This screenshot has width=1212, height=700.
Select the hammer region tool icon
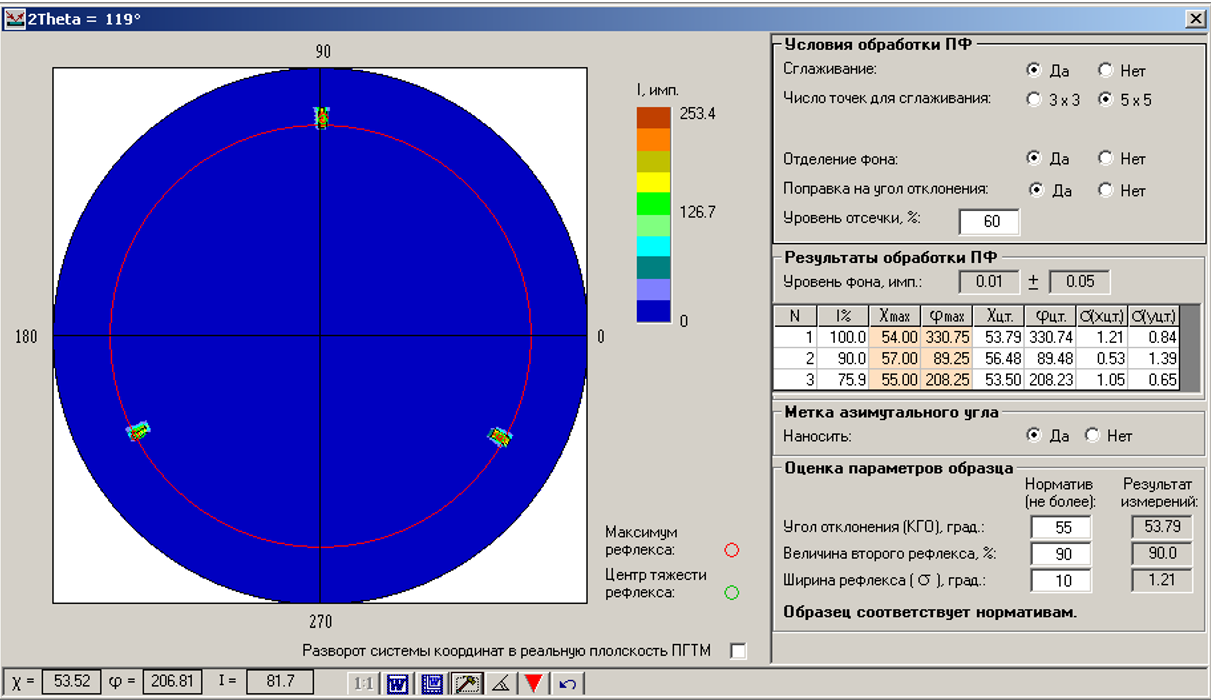[x=466, y=684]
